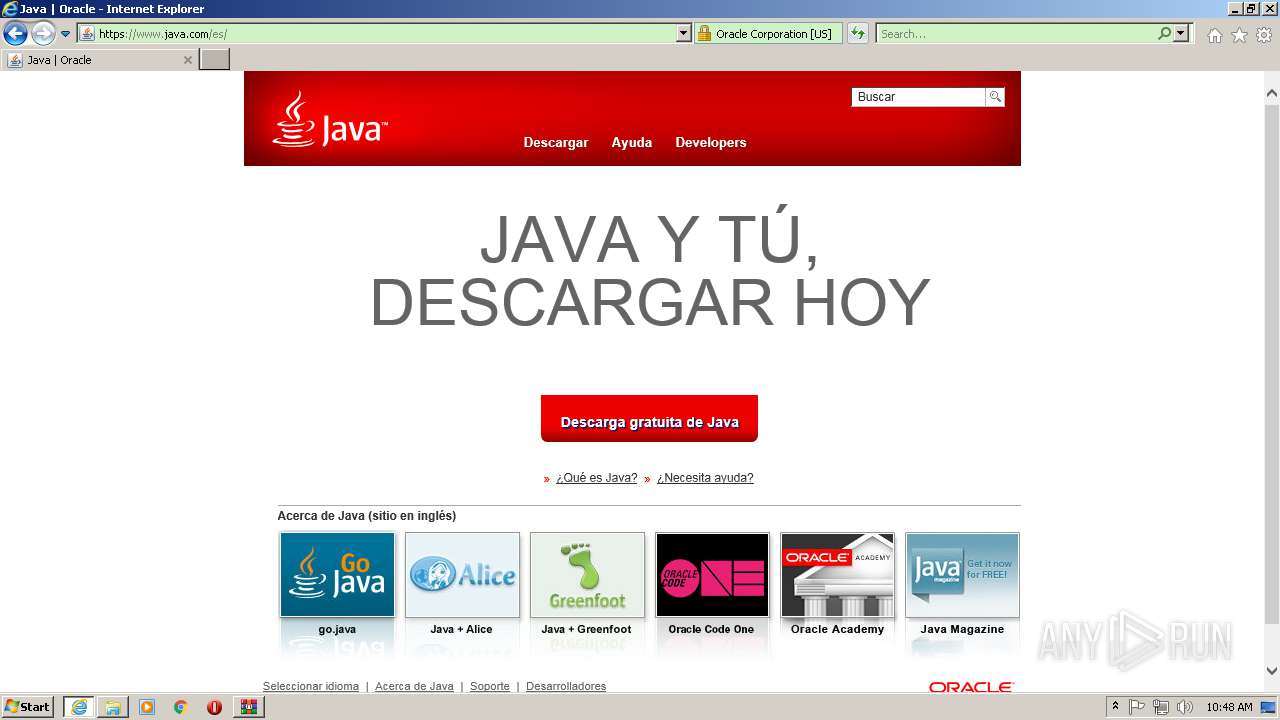Launch Chrome from the taskbar
This screenshot has width=1280, height=720.
pos(181,707)
